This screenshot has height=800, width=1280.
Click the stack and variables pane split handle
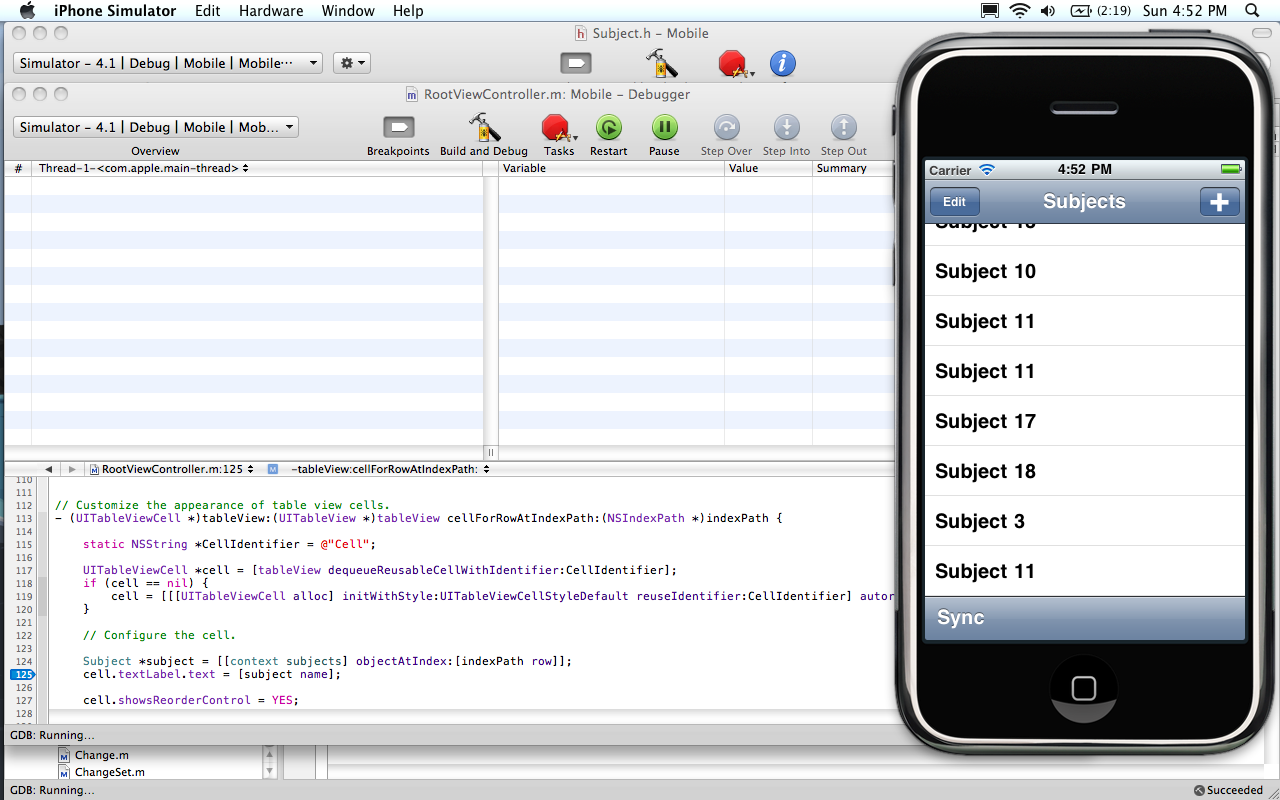tap(490, 453)
